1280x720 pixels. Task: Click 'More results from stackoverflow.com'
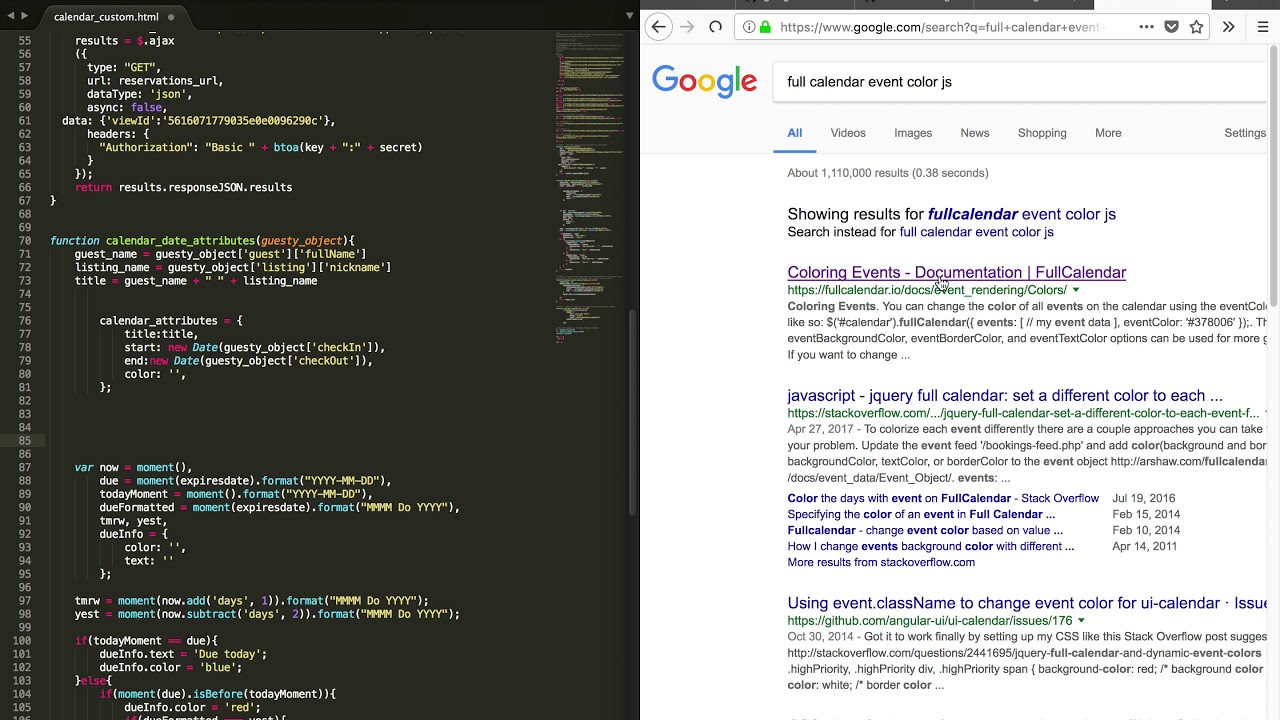click(881, 562)
